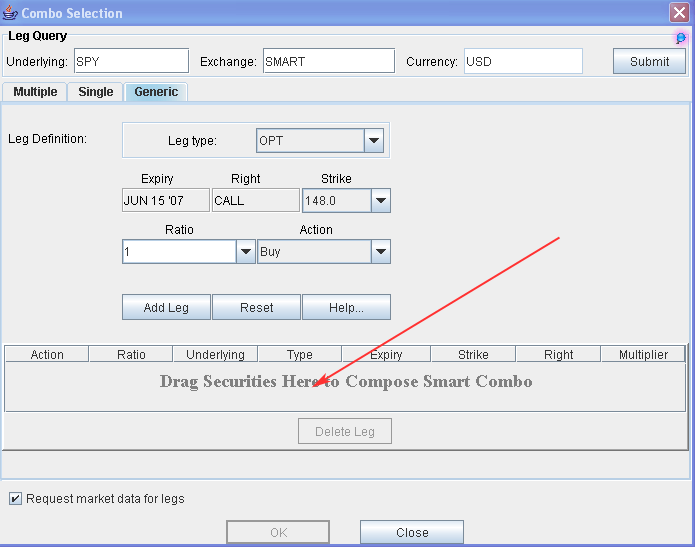This screenshot has width=695, height=547.
Task: Open the Strike dropdown arrow
Action: [x=380, y=201]
